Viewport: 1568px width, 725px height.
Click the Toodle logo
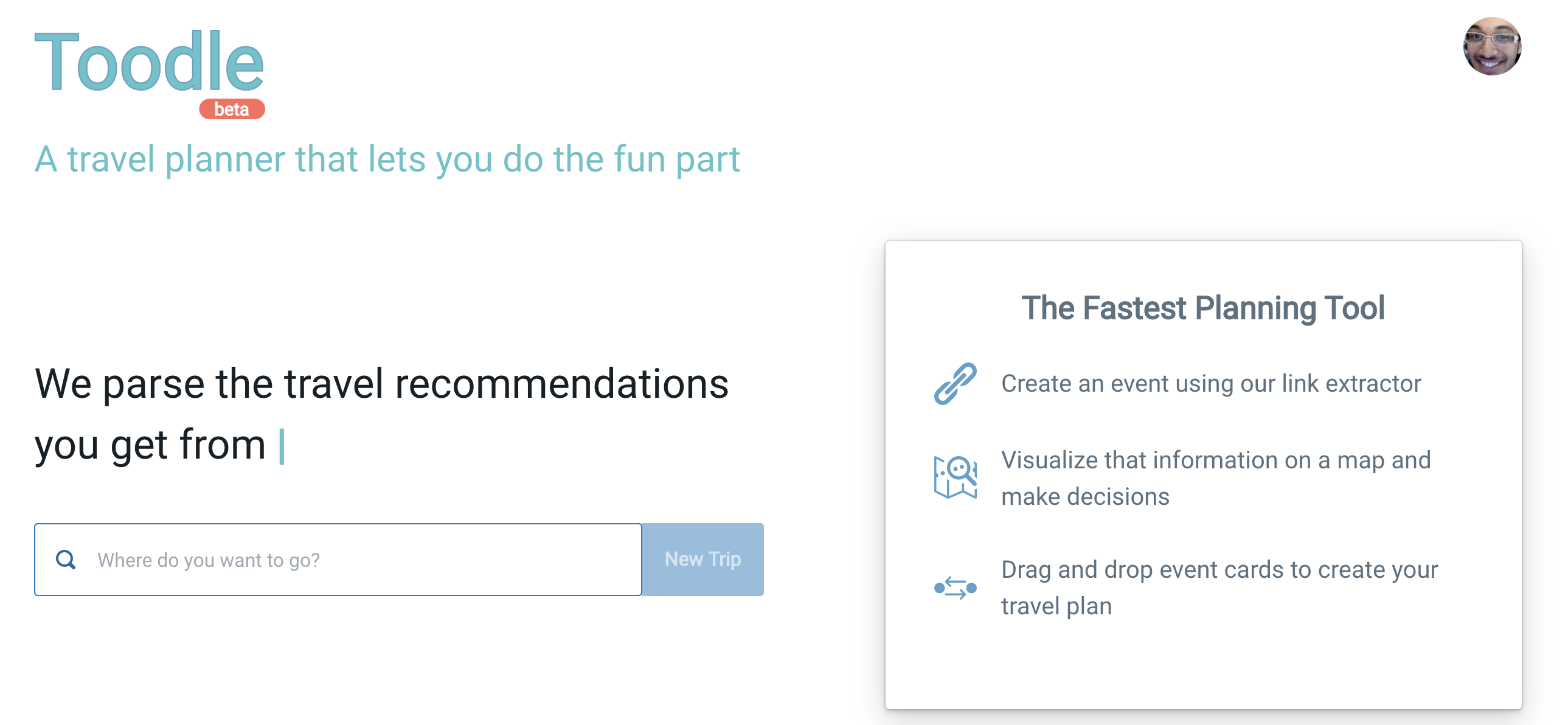click(x=149, y=61)
